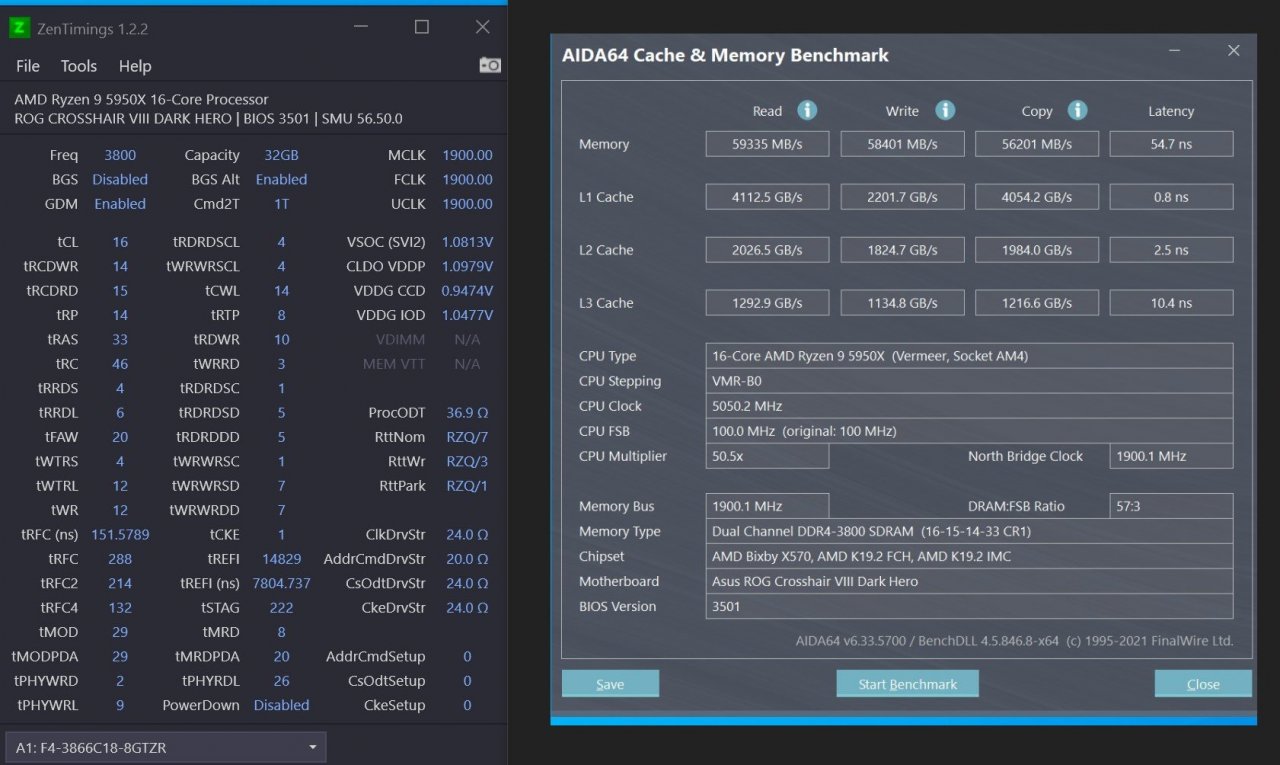Open the File menu in ZenTimings
The height and width of the screenshot is (765, 1280).
pyautogui.click(x=28, y=66)
